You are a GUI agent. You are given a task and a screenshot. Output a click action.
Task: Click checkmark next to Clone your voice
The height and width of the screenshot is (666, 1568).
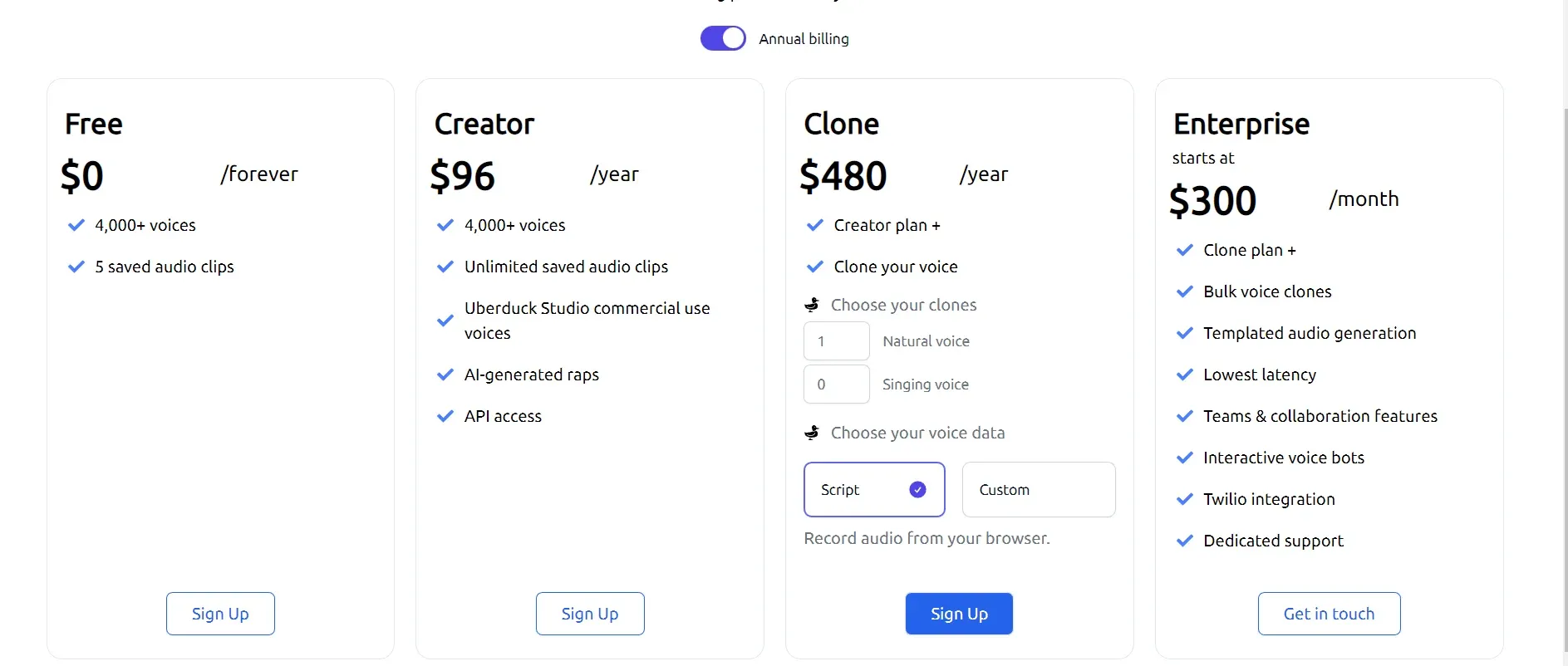(815, 267)
